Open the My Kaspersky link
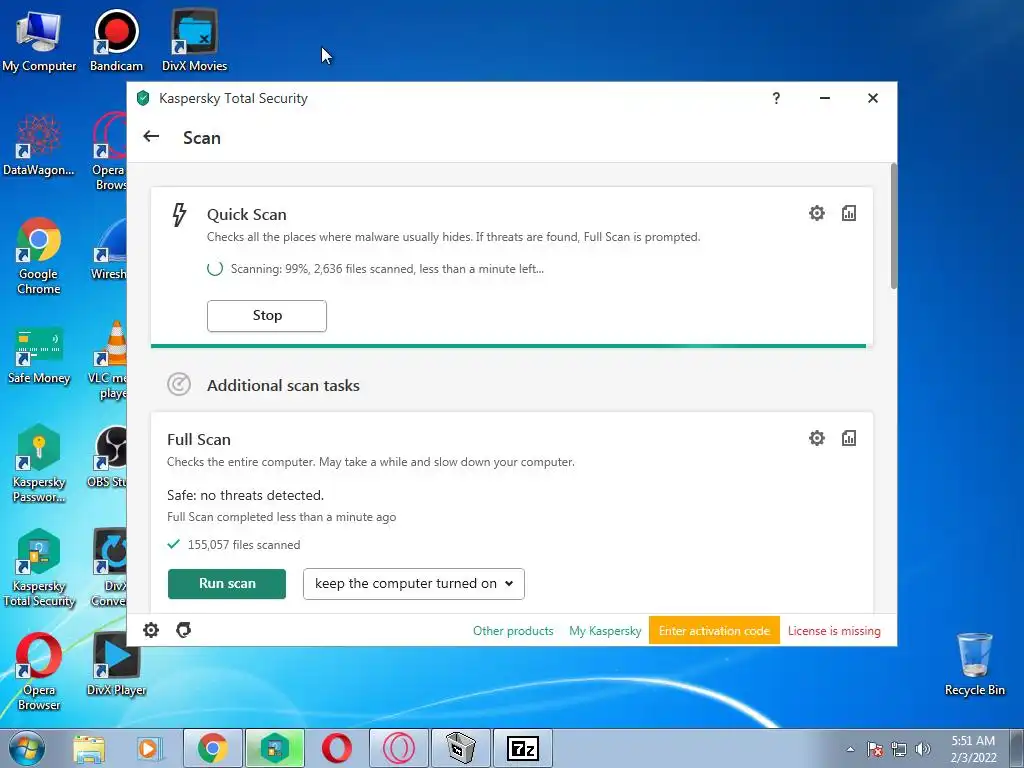The image size is (1024, 768). pyautogui.click(x=605, y=631)
